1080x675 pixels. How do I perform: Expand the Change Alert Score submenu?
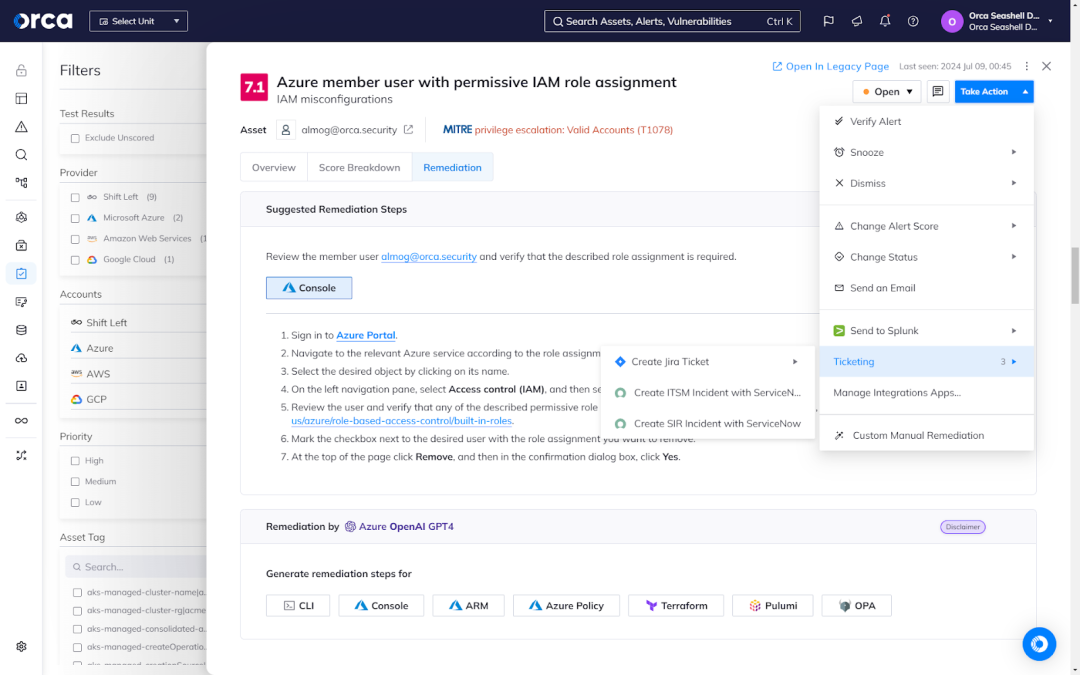tap(926, 226)
